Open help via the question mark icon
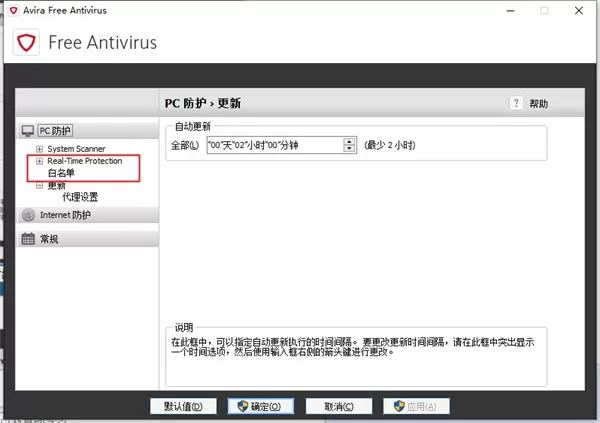 [x=516, y=103]
